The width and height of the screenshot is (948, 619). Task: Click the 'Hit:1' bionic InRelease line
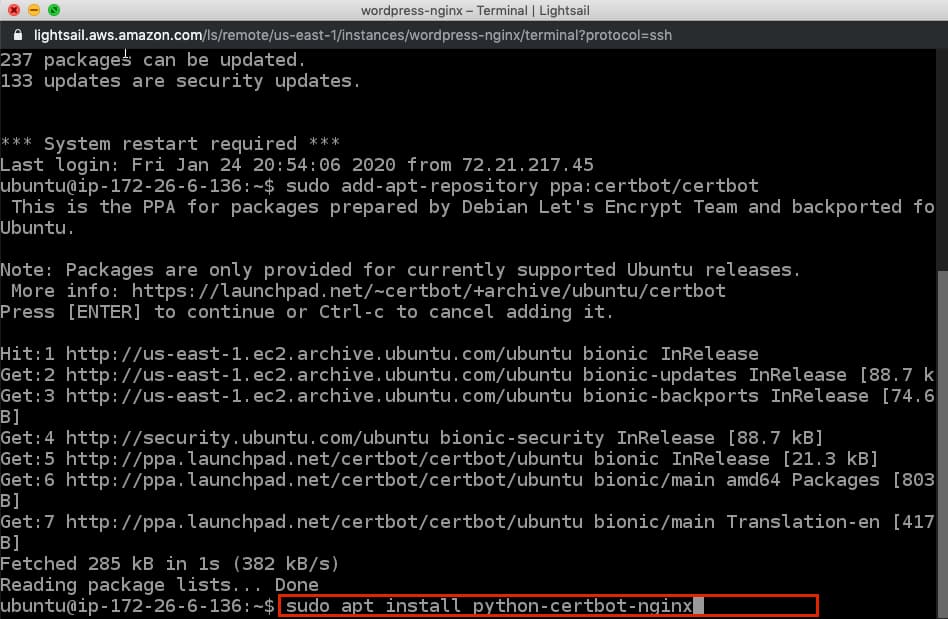pyautogui.click(x=379, y=354)
